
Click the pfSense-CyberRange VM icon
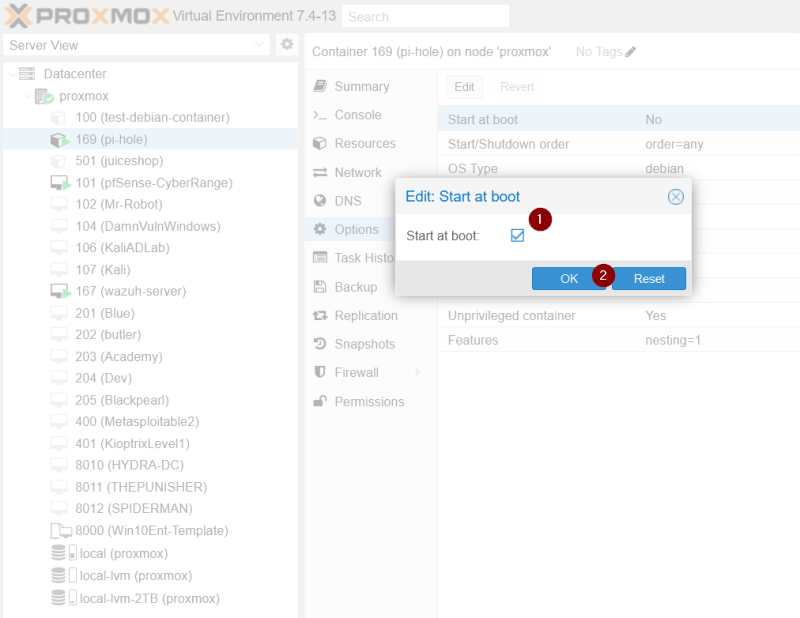[x=60, y=183]
